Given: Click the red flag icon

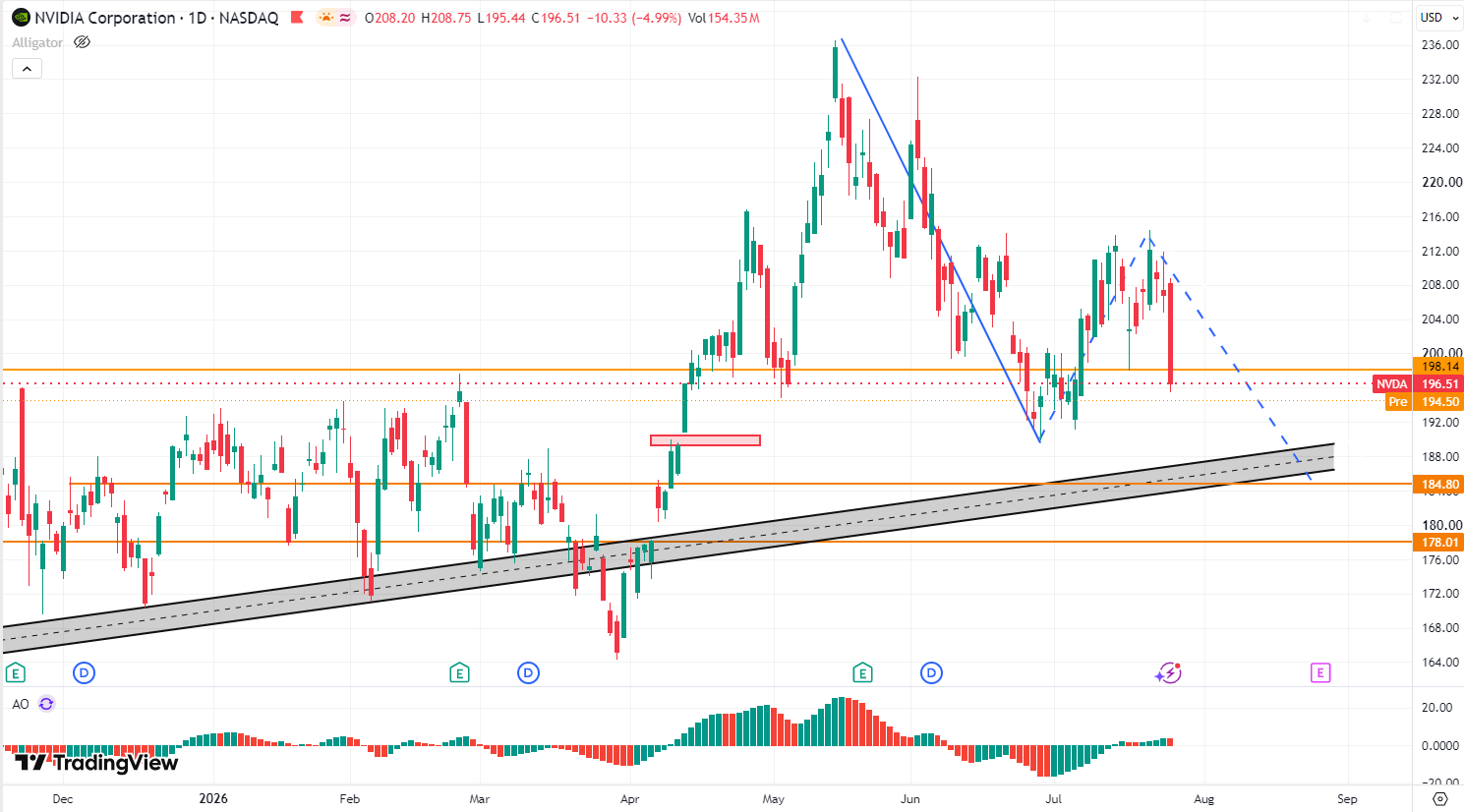Looking at the screenshot, I should point(297,18).
